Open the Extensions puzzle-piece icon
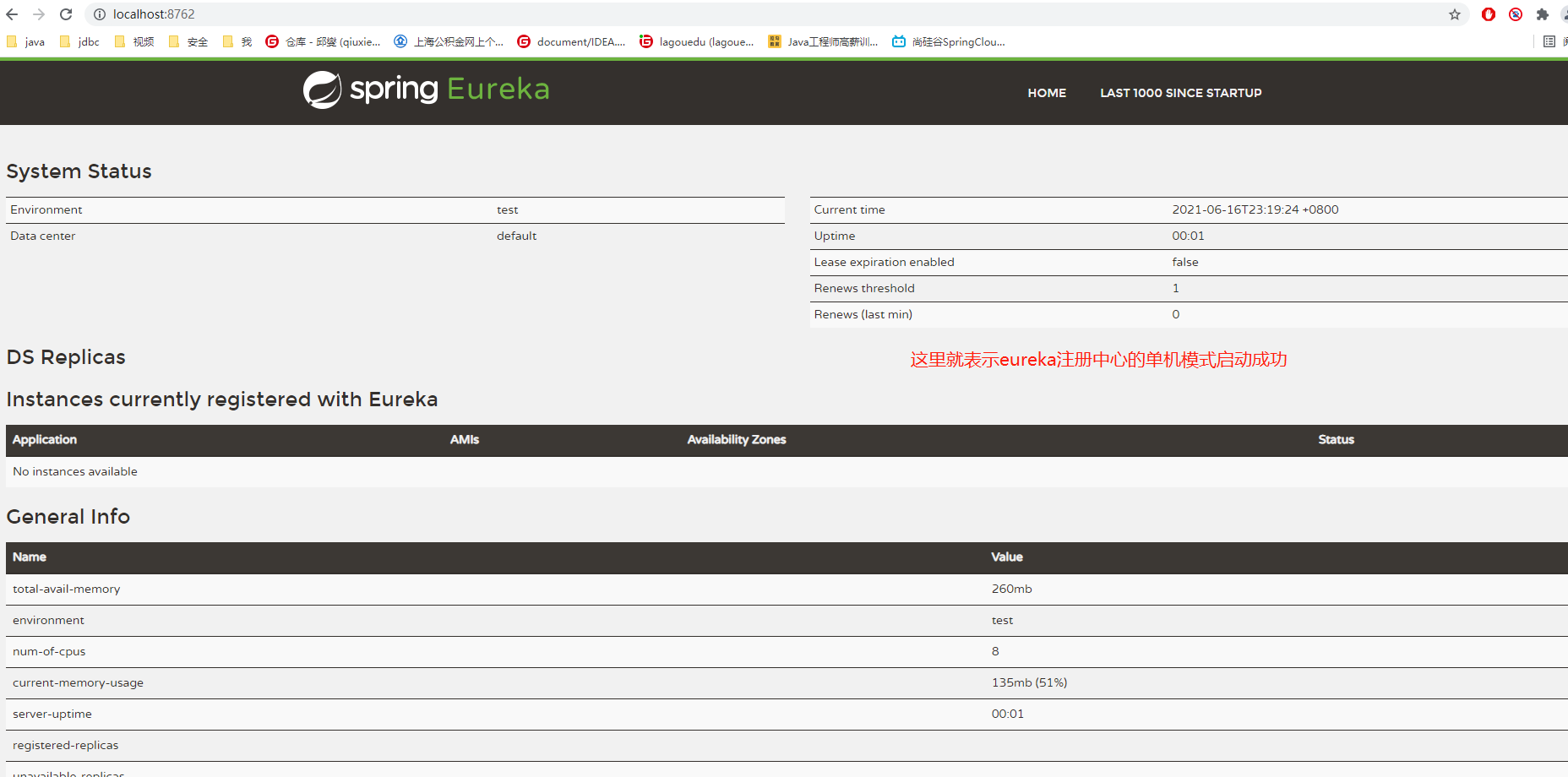 click(1543, 14)
